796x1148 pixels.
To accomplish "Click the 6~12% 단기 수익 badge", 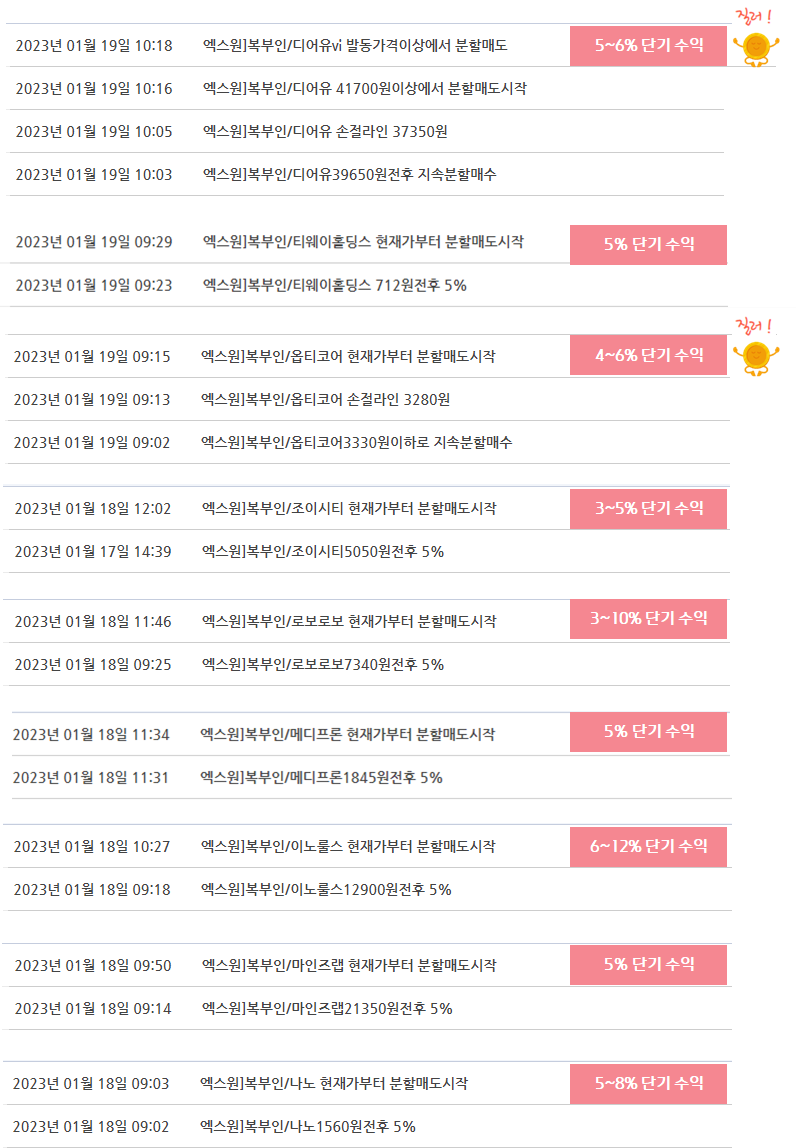I will [648, 847].
